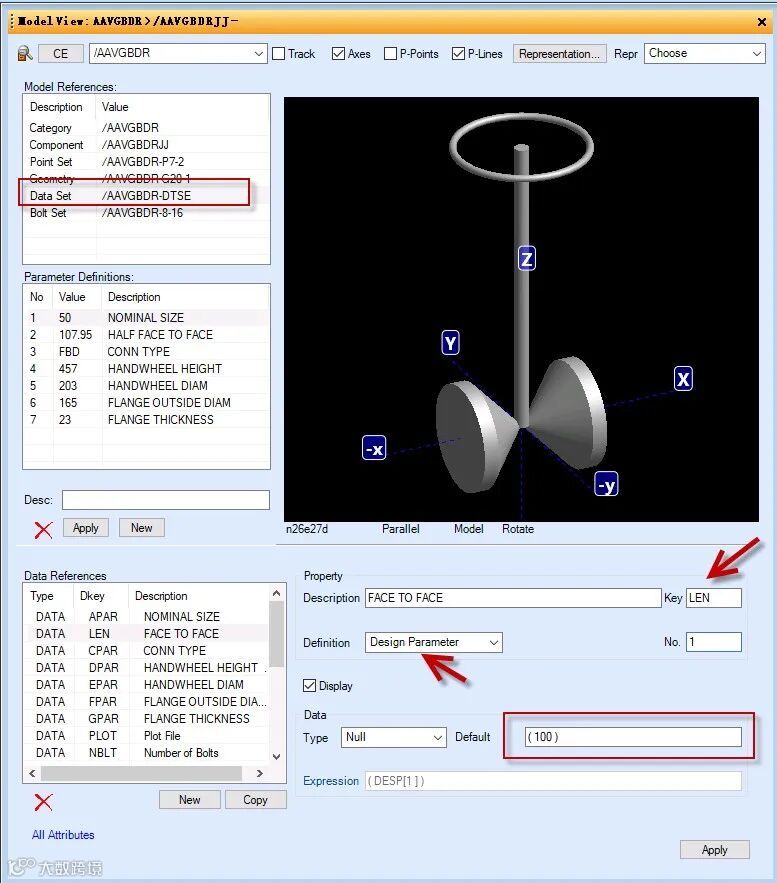Click New under Data References
Viewport: 777px width, 883px height.
click(189, 800)
